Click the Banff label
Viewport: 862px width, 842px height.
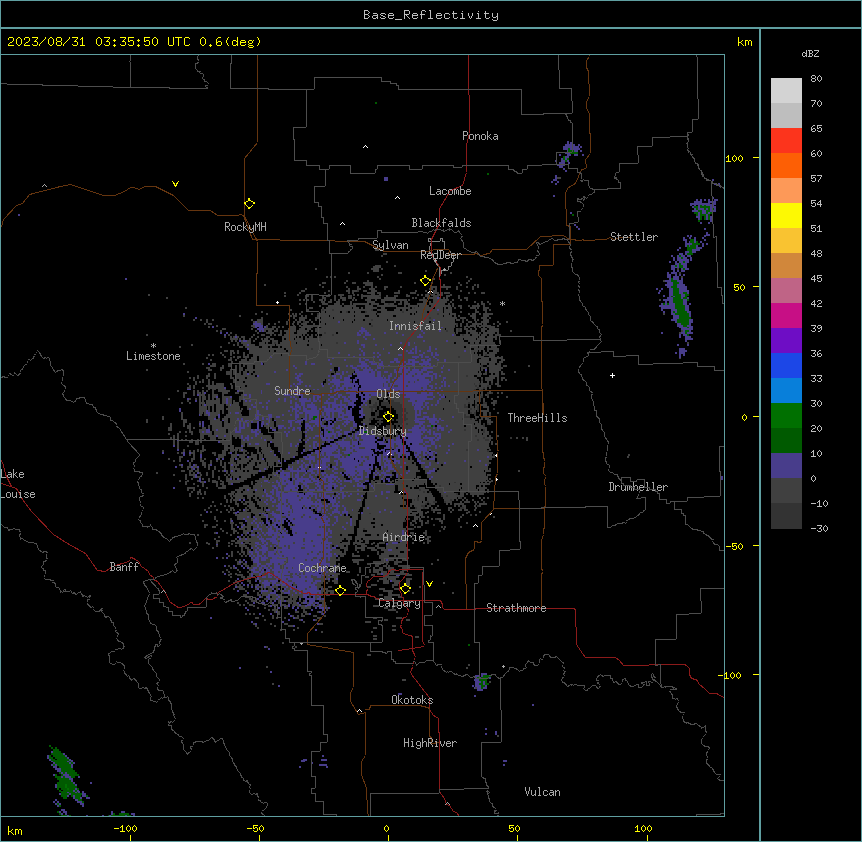[x=124, y=567]
